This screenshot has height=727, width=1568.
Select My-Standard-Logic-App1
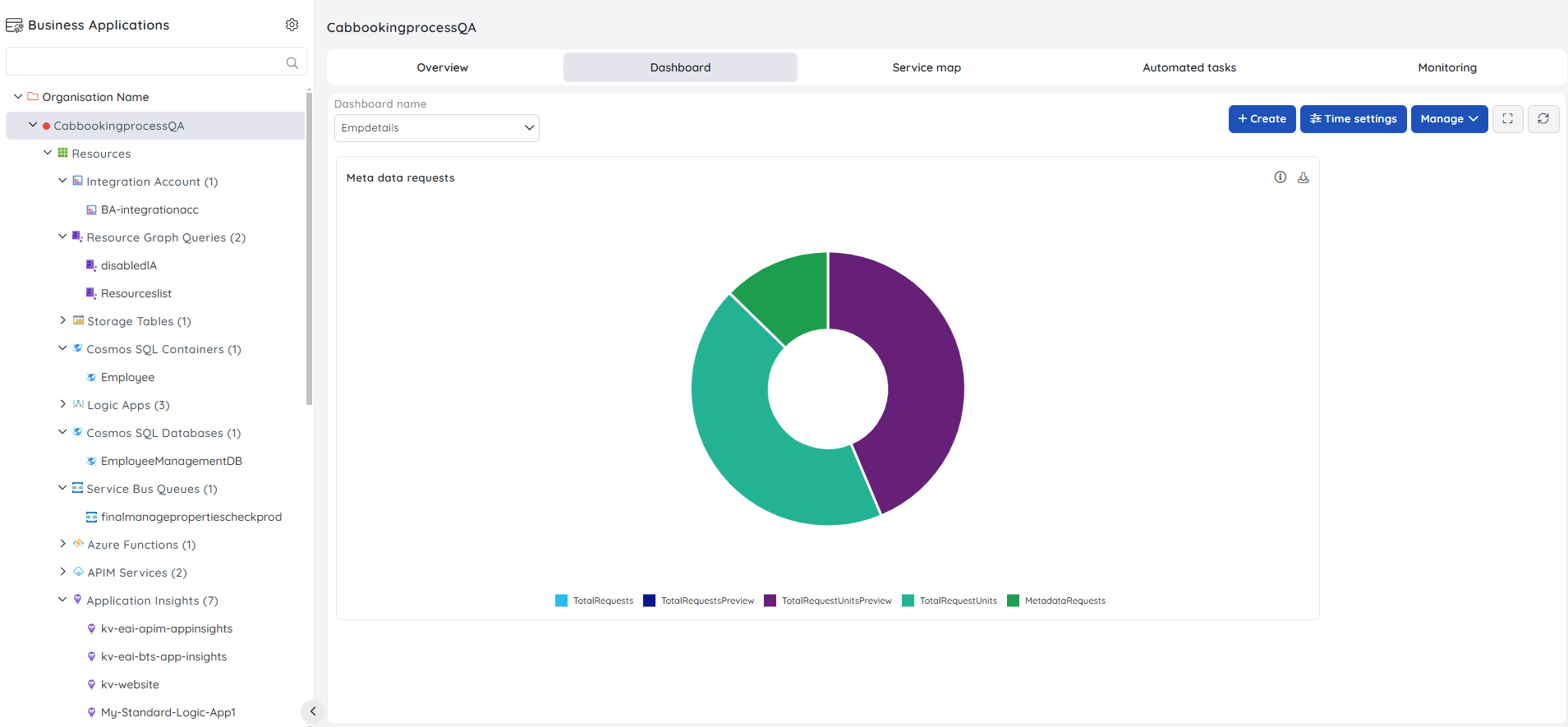[x=168, y=712]
